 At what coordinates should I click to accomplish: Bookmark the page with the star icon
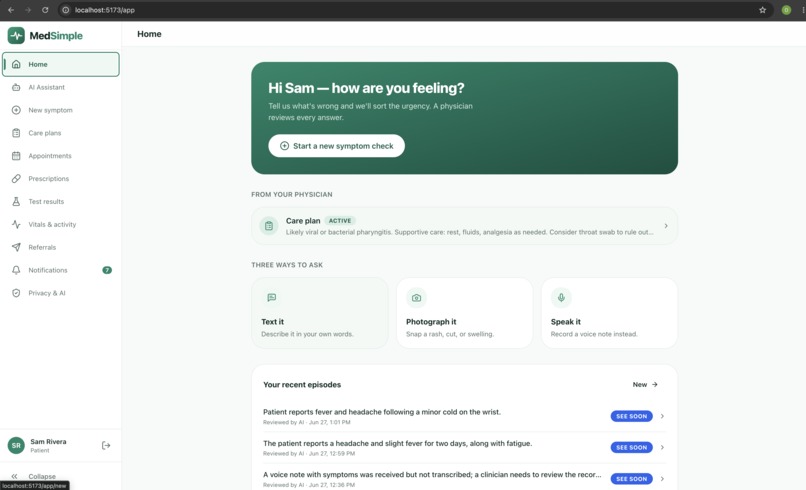coord(762,10)
